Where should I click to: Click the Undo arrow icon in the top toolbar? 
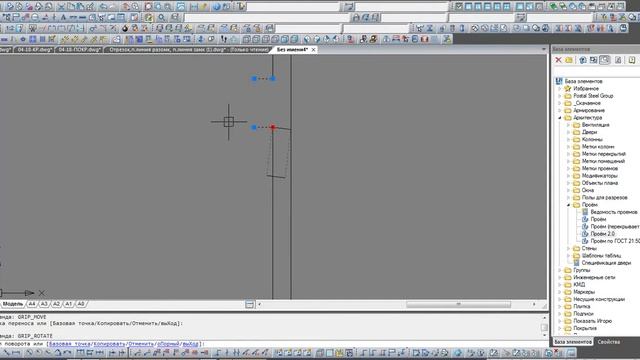click(104, 7)
